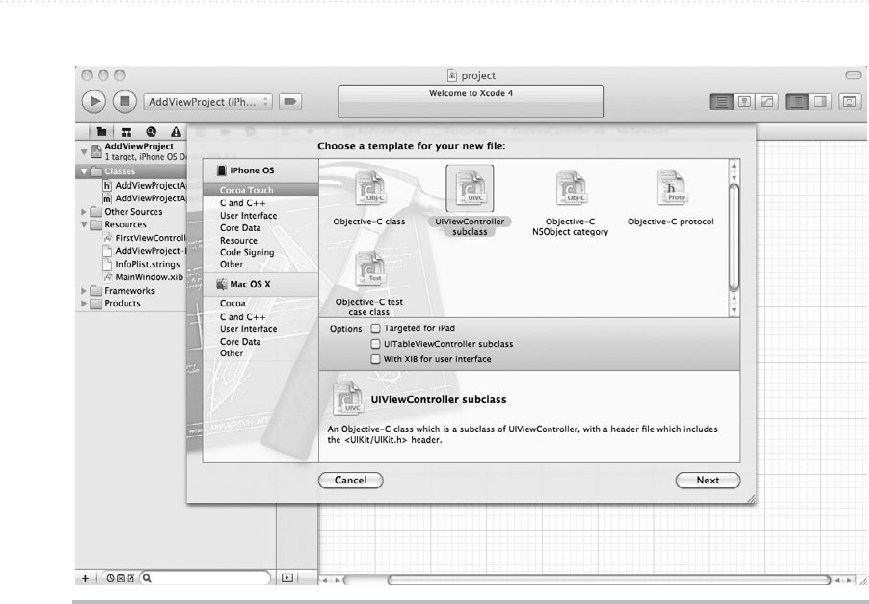The image size is (869, 604).
Task: Select MainWindow.xib file
Action: pos(143,277)
